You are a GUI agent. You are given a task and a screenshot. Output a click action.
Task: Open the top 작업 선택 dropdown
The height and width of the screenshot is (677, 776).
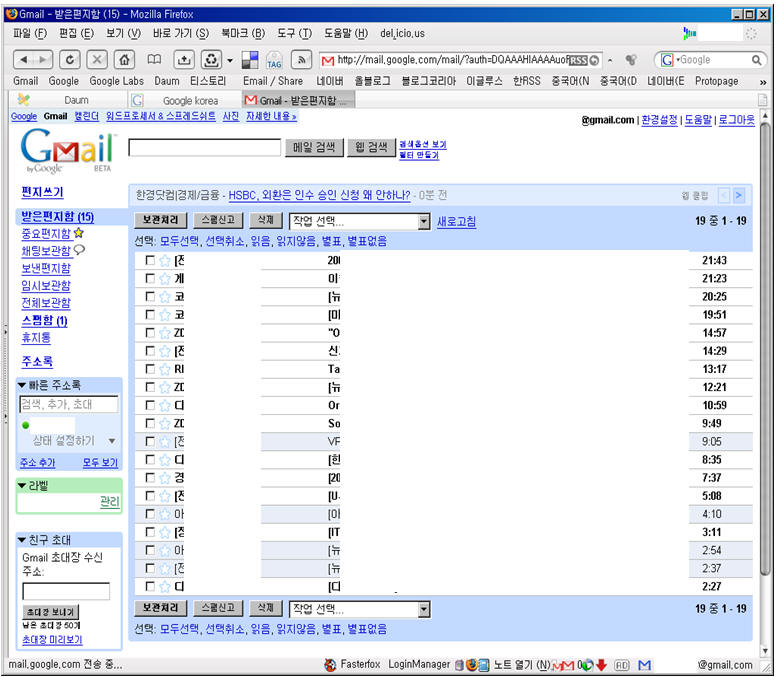(x=359, y=221)
